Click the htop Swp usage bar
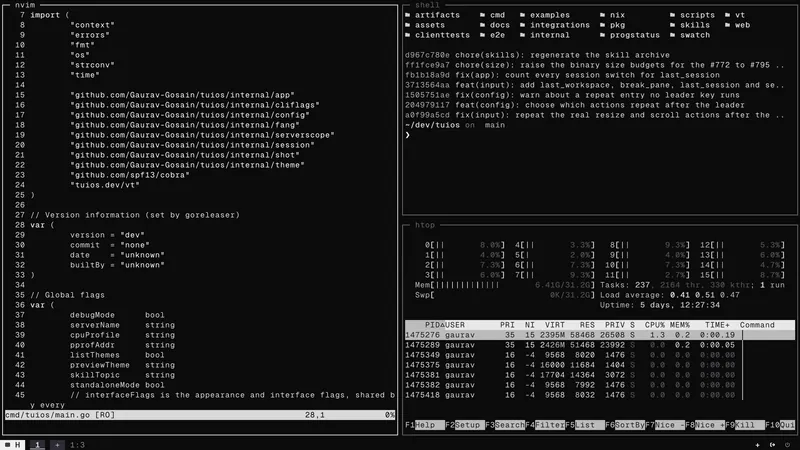800x450 pixels. coord(505,295)
